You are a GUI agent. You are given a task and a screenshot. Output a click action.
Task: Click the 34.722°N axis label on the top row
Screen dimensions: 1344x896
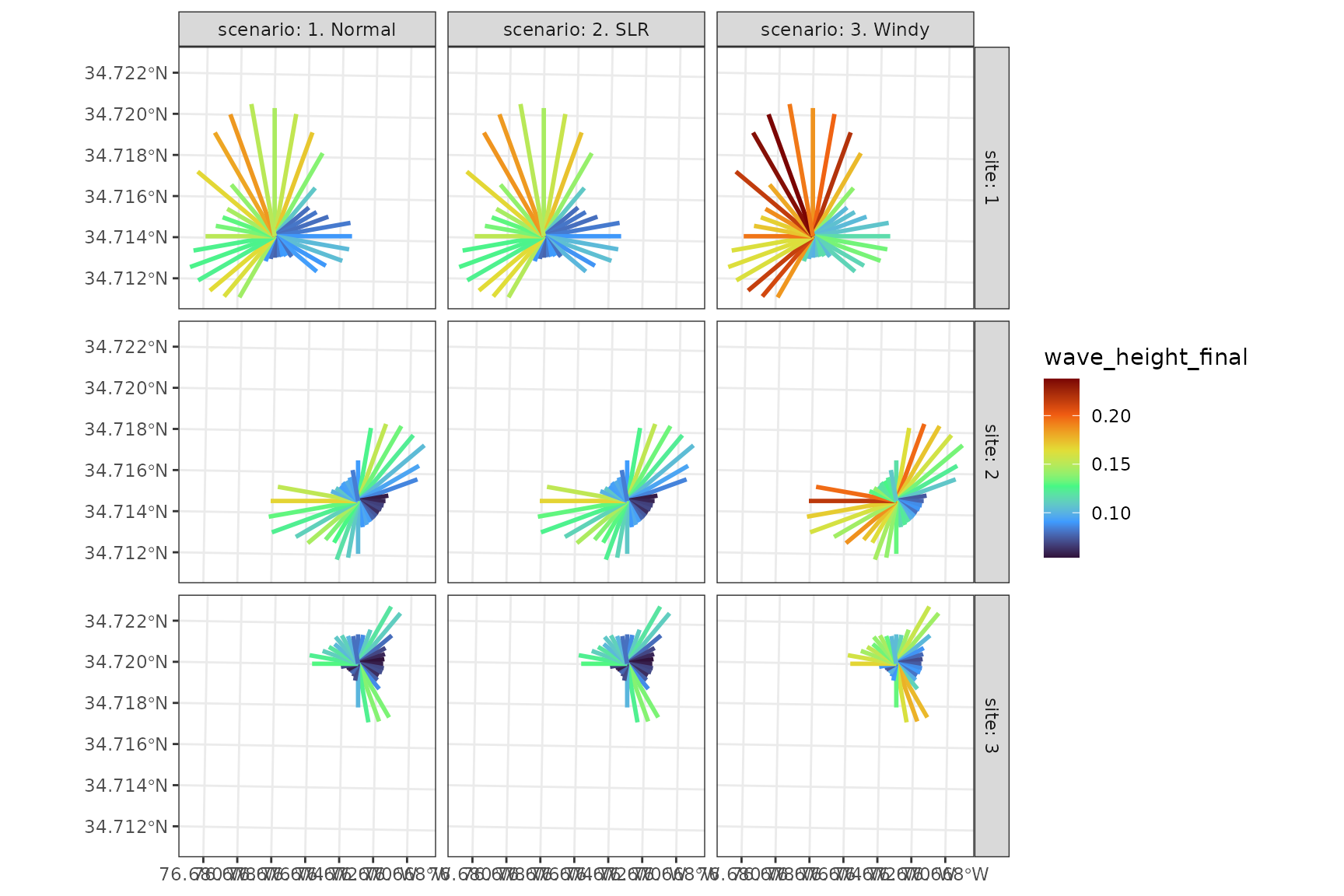pos(128,72)
